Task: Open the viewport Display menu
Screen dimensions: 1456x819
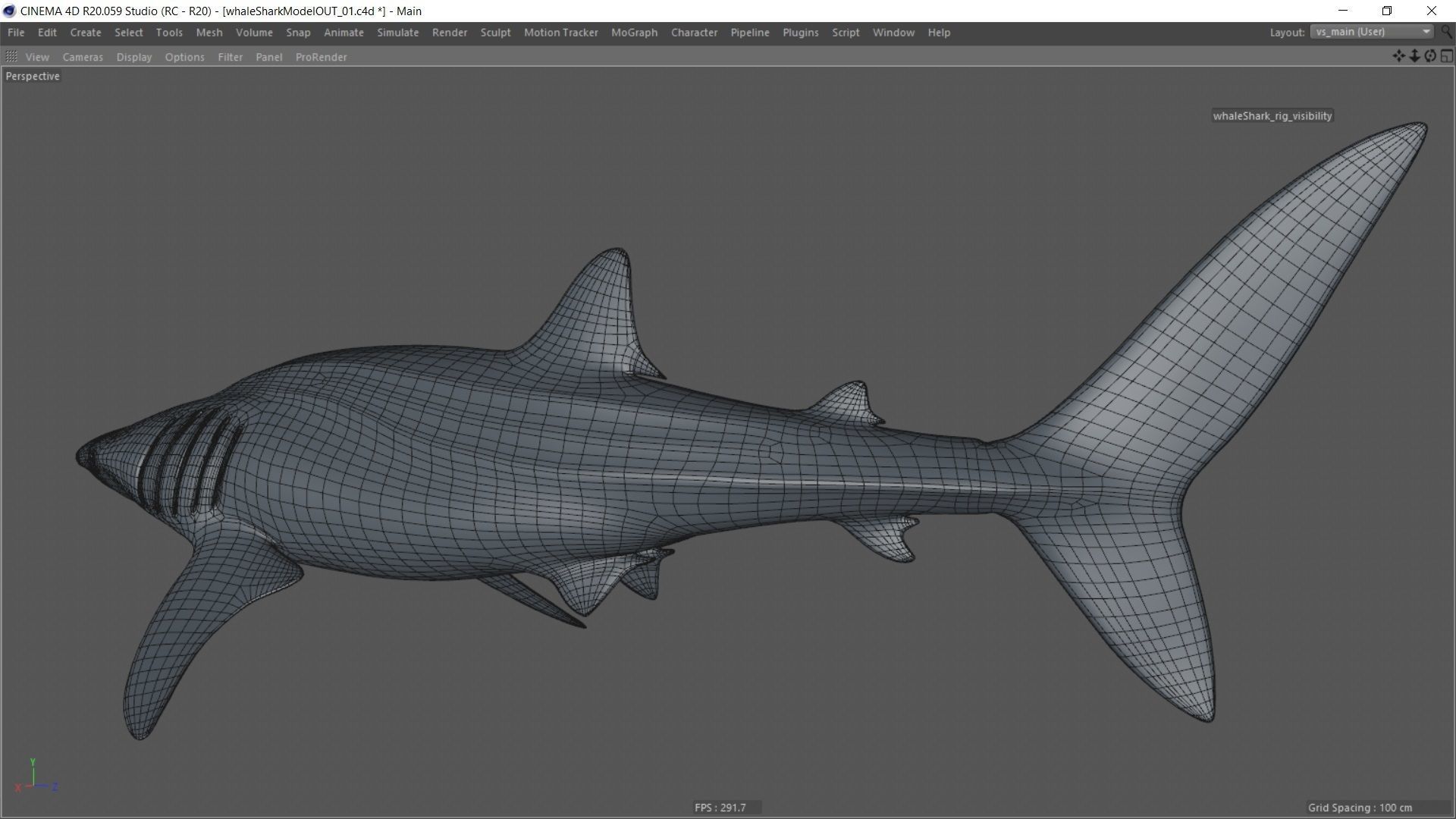Action: point(134,57)
